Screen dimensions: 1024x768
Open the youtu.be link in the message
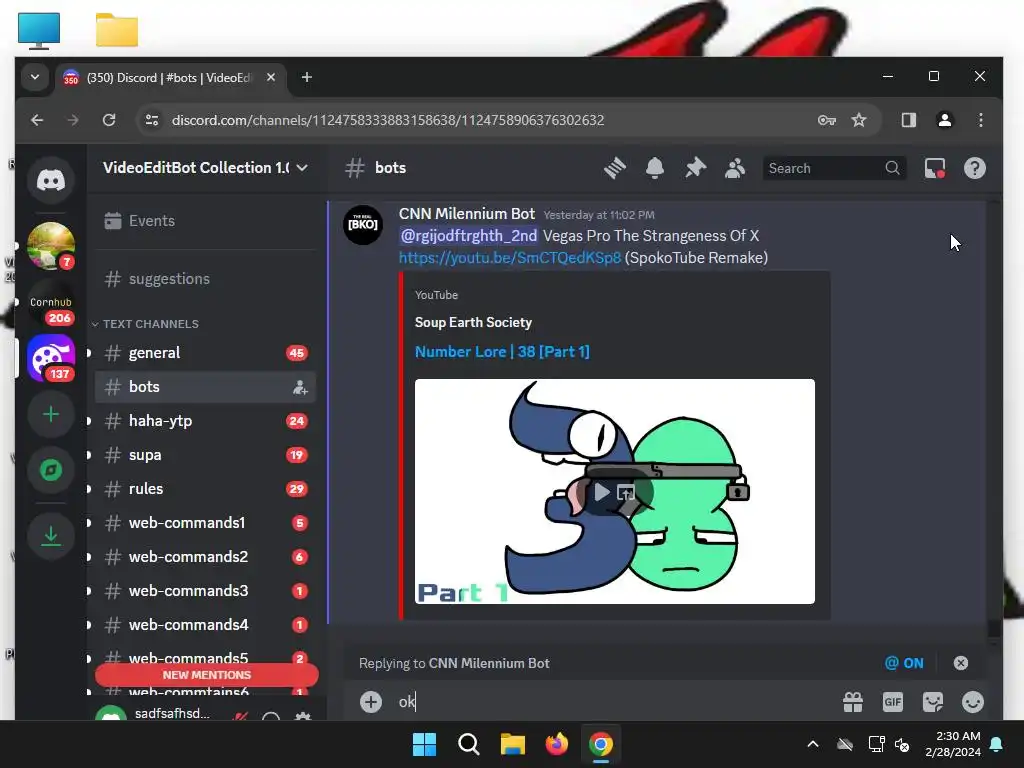pos(509,258)
